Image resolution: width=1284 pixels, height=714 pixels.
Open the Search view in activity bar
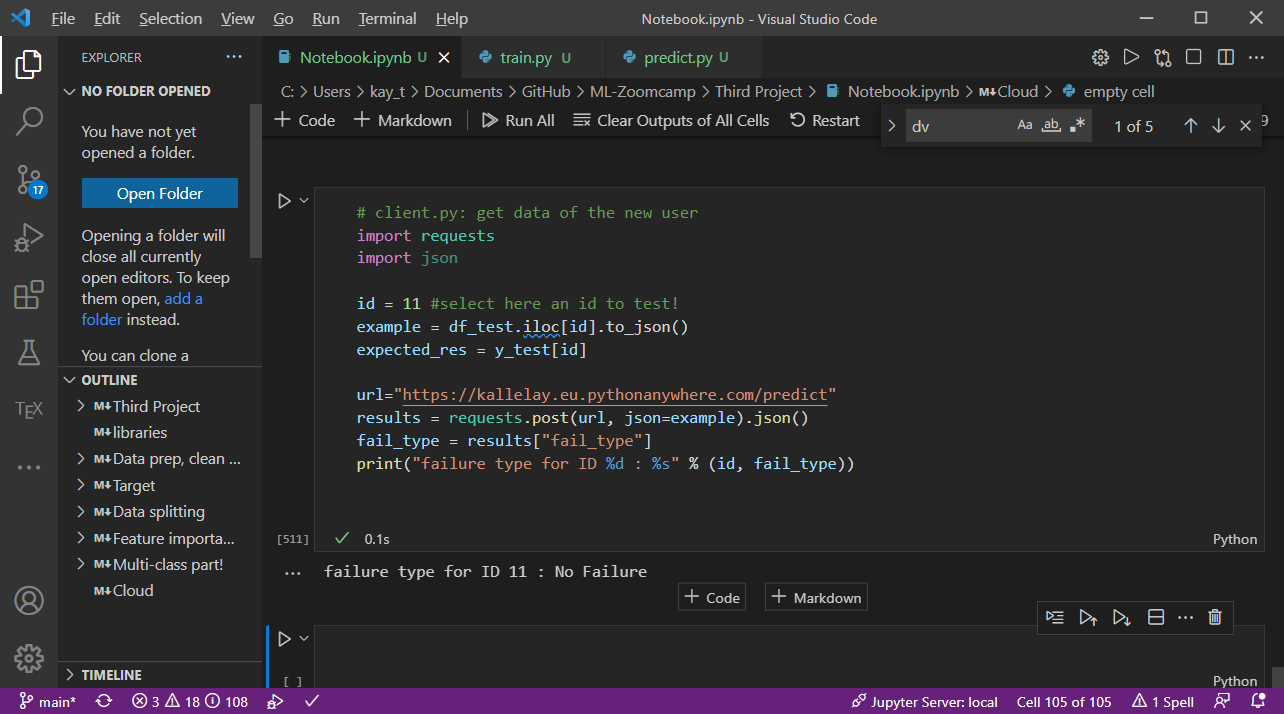click(x=29, y=122)
